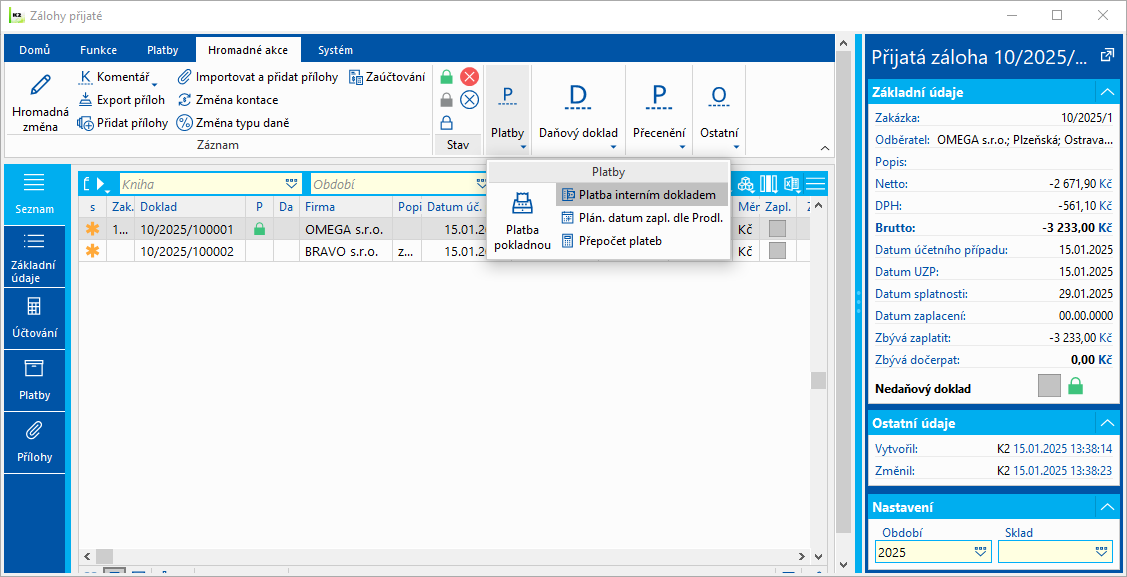Viewport: 1127px width, 577px height.
Task: Open Platby in left sidebar
Action: [34, 381]
